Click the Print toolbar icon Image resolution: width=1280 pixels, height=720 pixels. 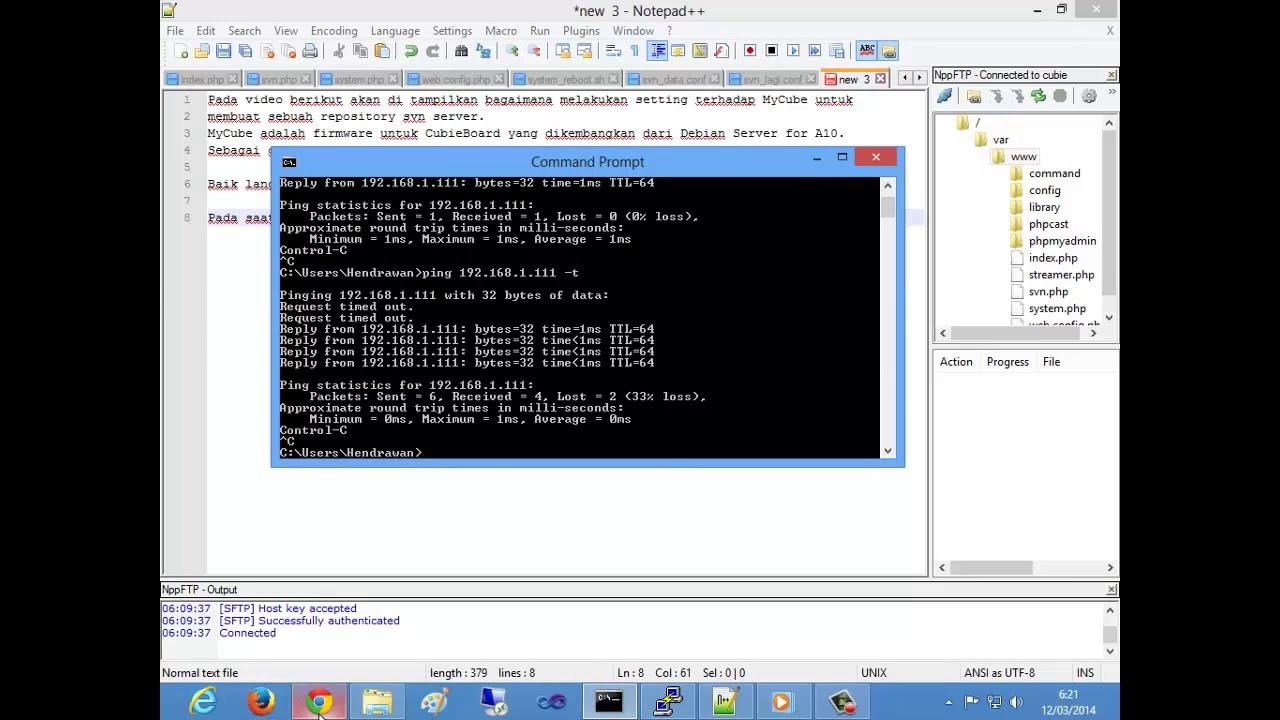tap(310, 51)
